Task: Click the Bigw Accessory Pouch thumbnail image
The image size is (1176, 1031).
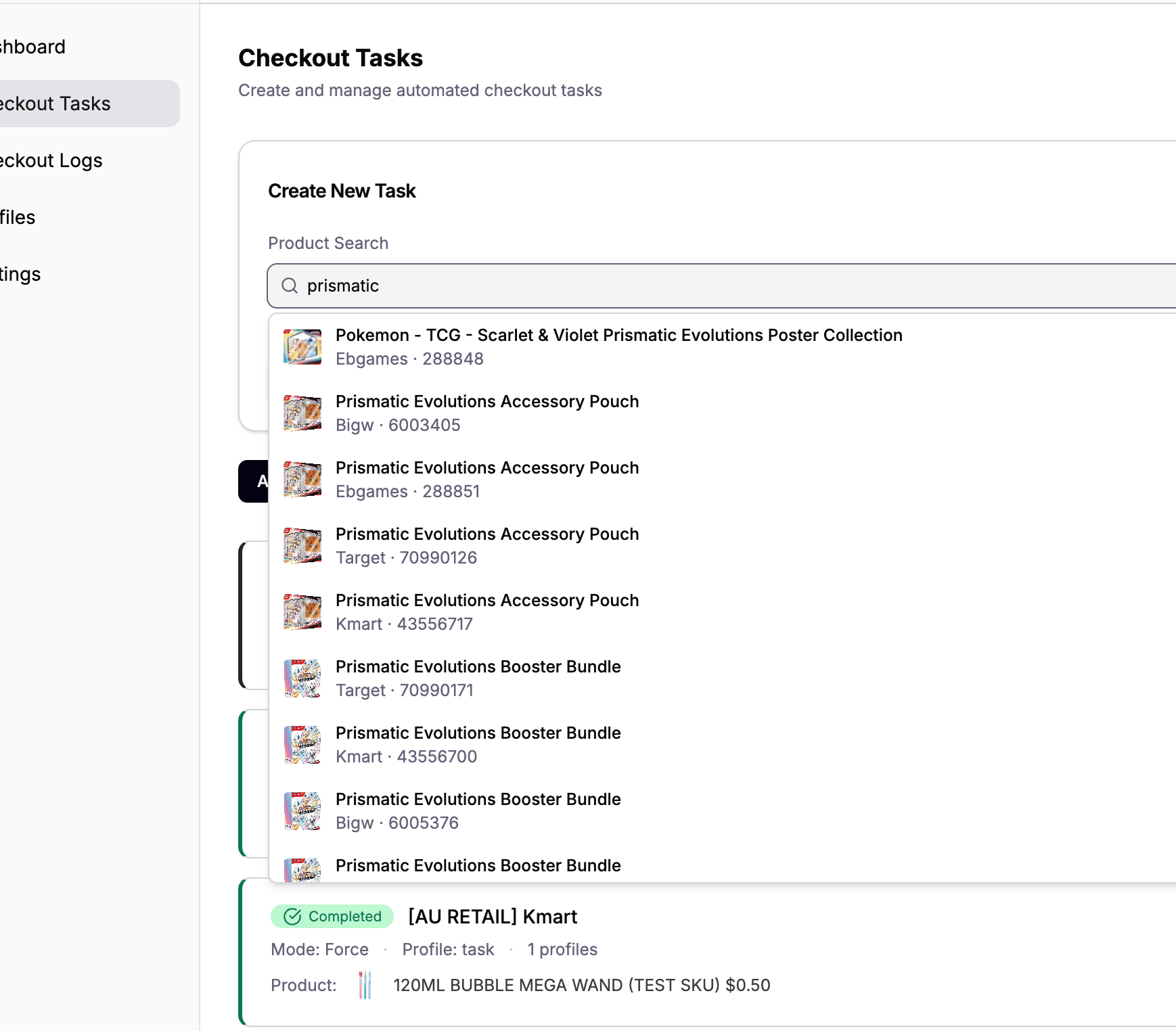Action: tap(302, 412)
